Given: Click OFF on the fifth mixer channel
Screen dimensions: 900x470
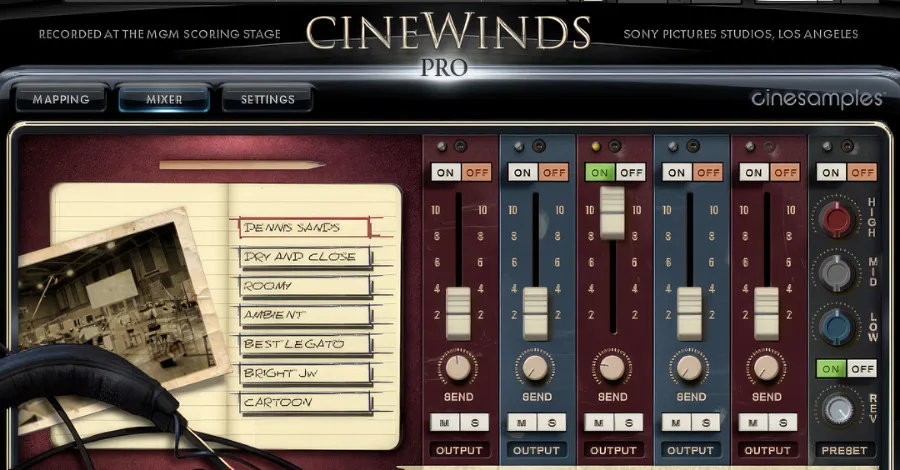Looking at the screenshot, I should click(x=785, y=173).
